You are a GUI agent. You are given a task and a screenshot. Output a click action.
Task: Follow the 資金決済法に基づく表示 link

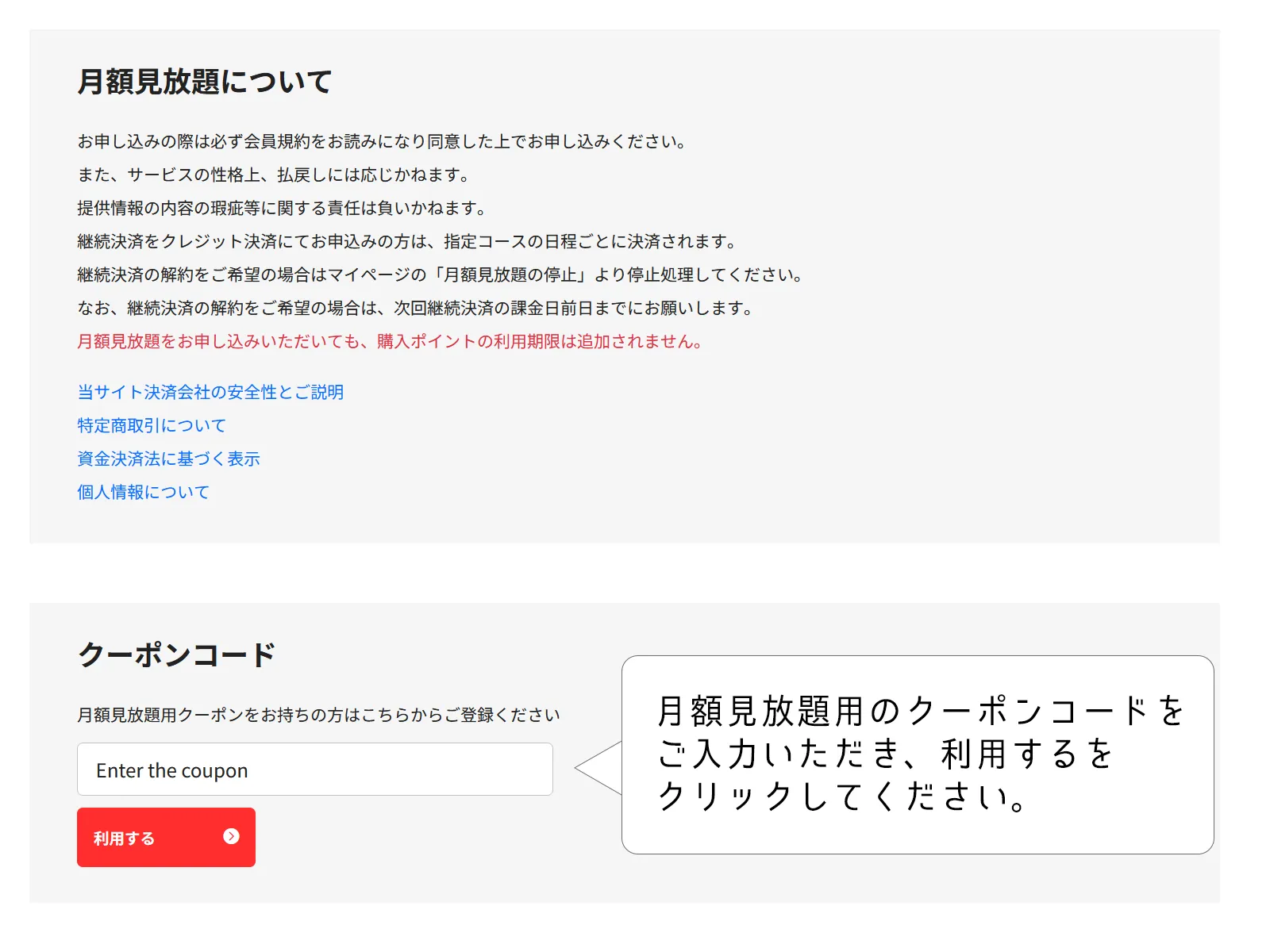(168, 459)
